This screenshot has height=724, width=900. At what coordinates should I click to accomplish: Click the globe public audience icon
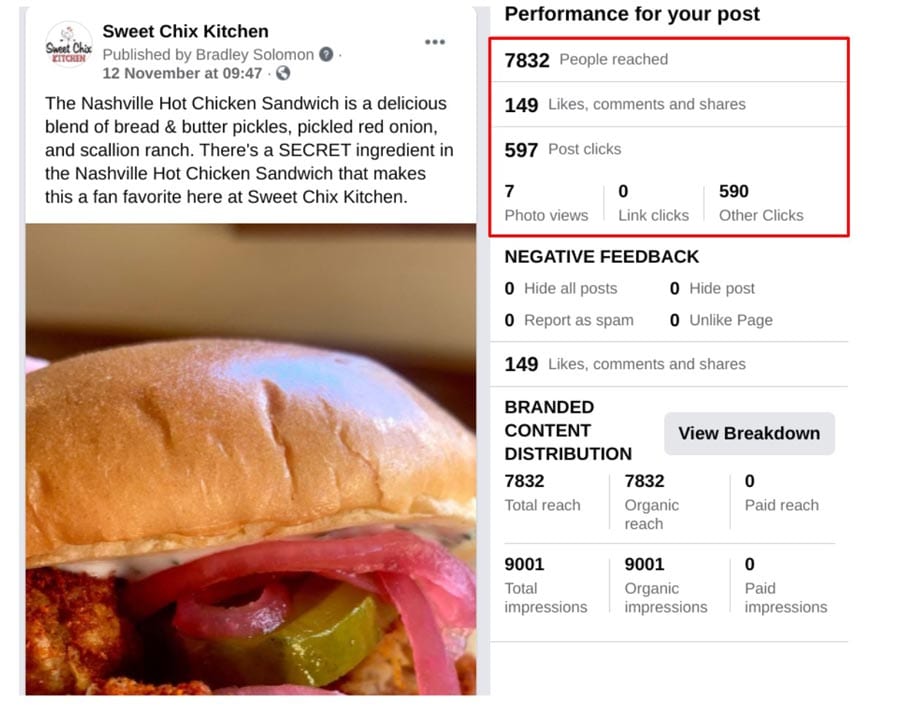click(283, 73)
